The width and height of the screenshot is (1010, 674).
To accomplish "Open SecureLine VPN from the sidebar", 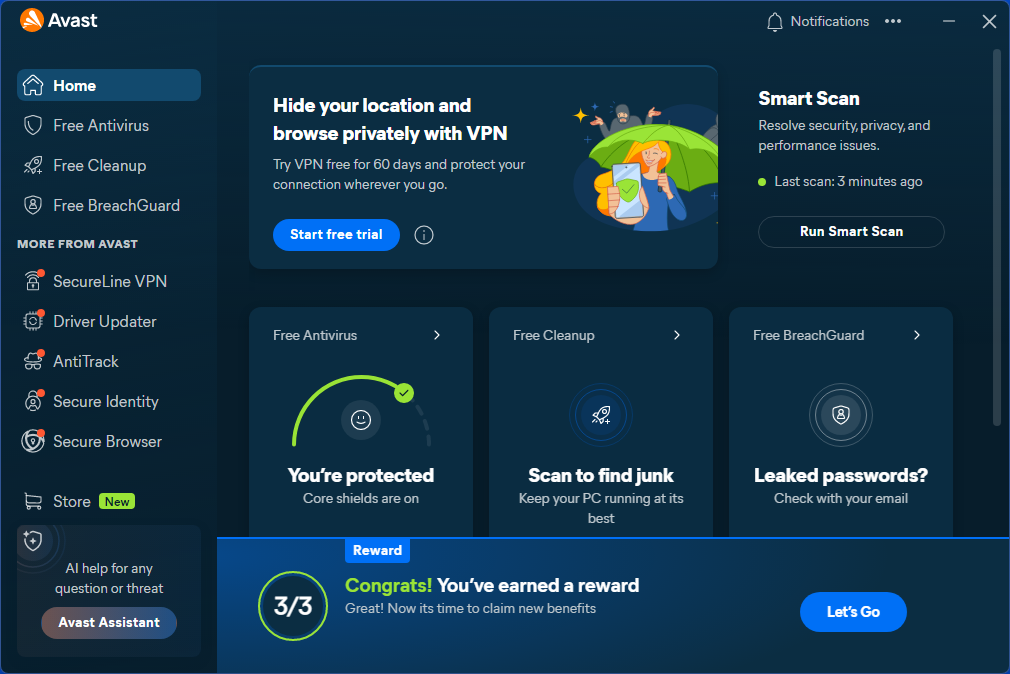I will click(x=109, y=281).
